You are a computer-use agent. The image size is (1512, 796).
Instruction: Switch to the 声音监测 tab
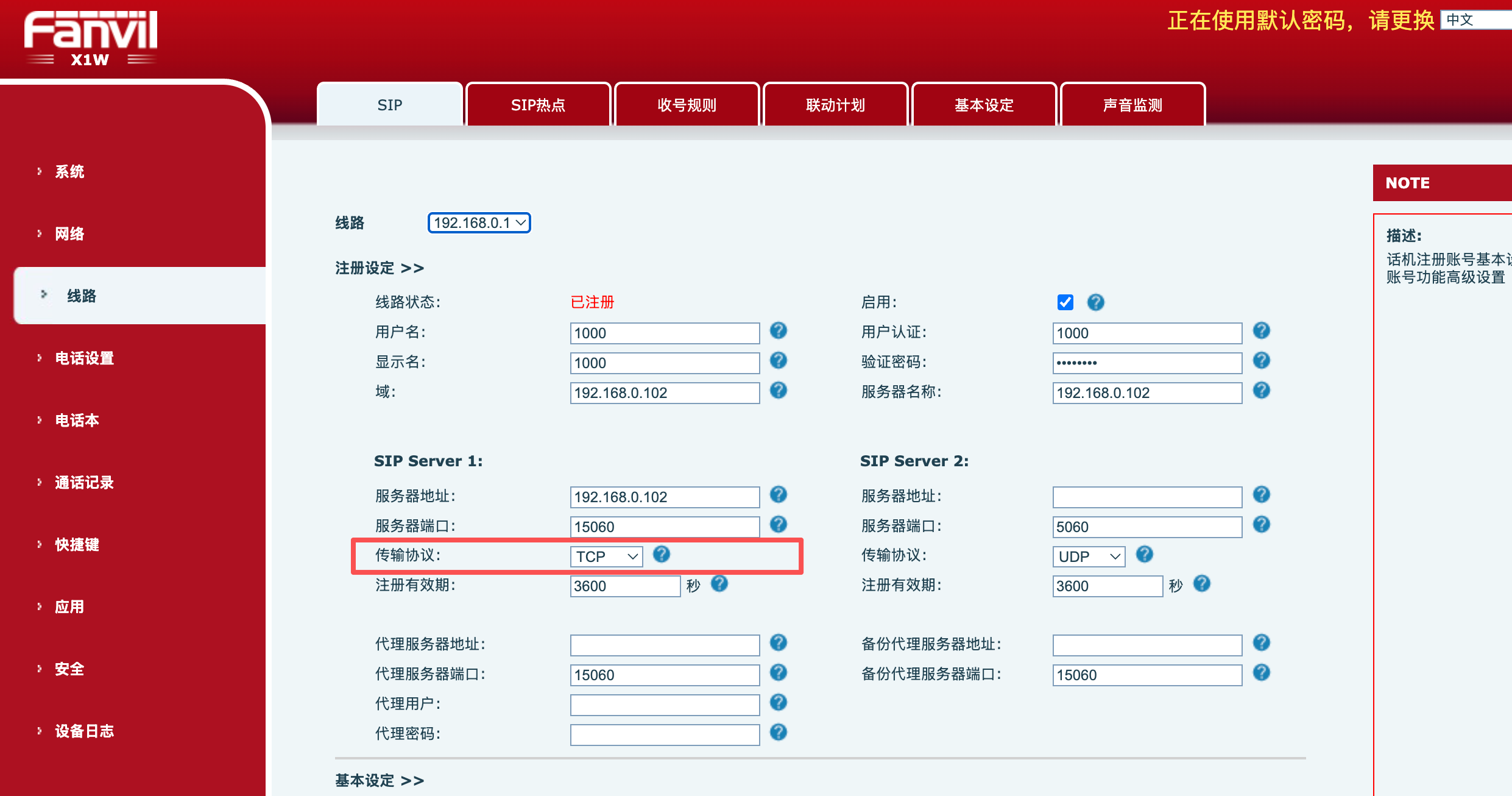1133,105
